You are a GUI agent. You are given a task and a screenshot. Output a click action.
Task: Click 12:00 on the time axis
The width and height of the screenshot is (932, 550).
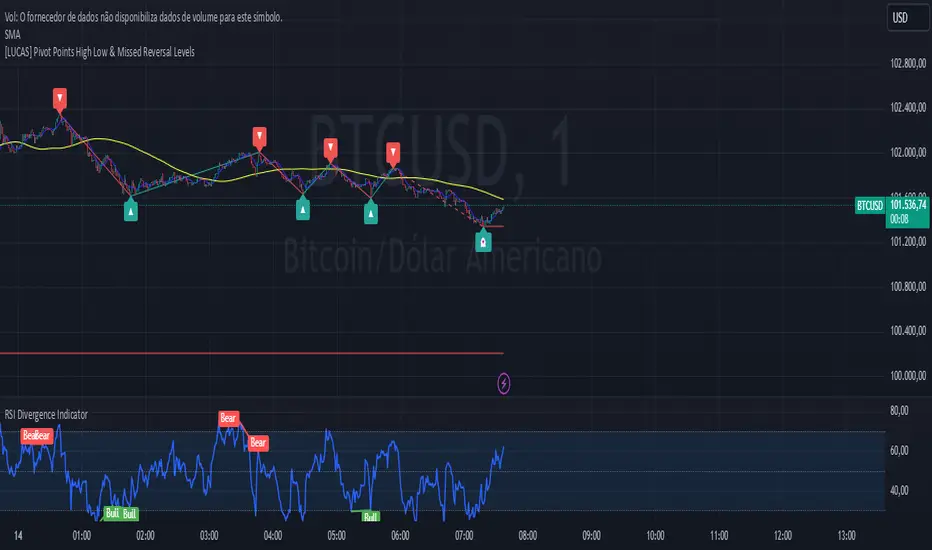tap(783, 536)
